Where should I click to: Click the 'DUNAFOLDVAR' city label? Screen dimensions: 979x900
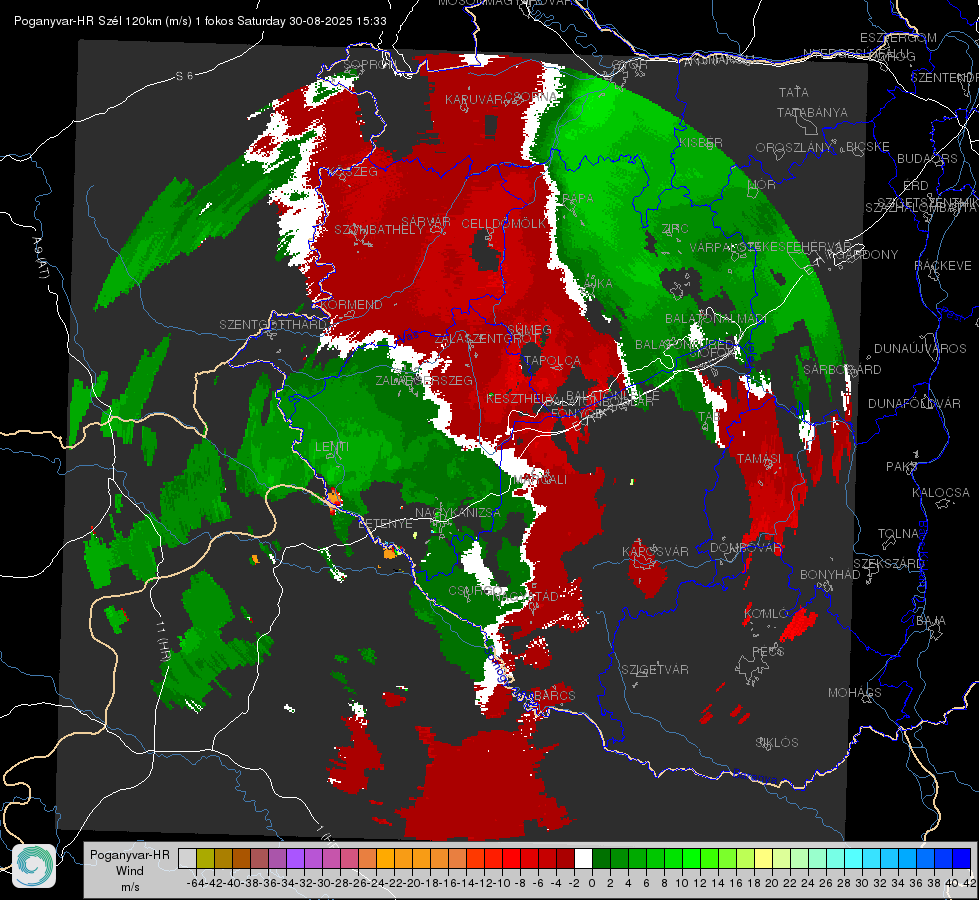coord(914,403)
